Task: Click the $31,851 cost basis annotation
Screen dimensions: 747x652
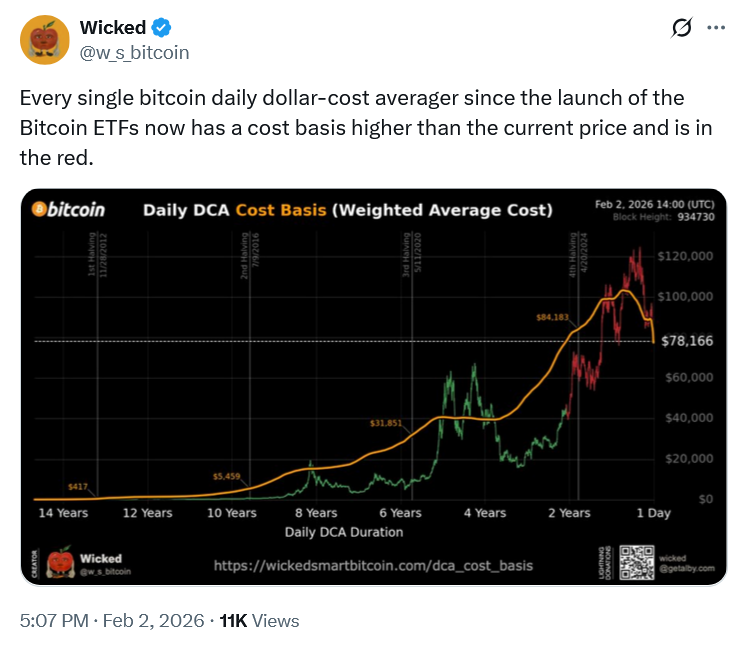Action: click(385, 423)
